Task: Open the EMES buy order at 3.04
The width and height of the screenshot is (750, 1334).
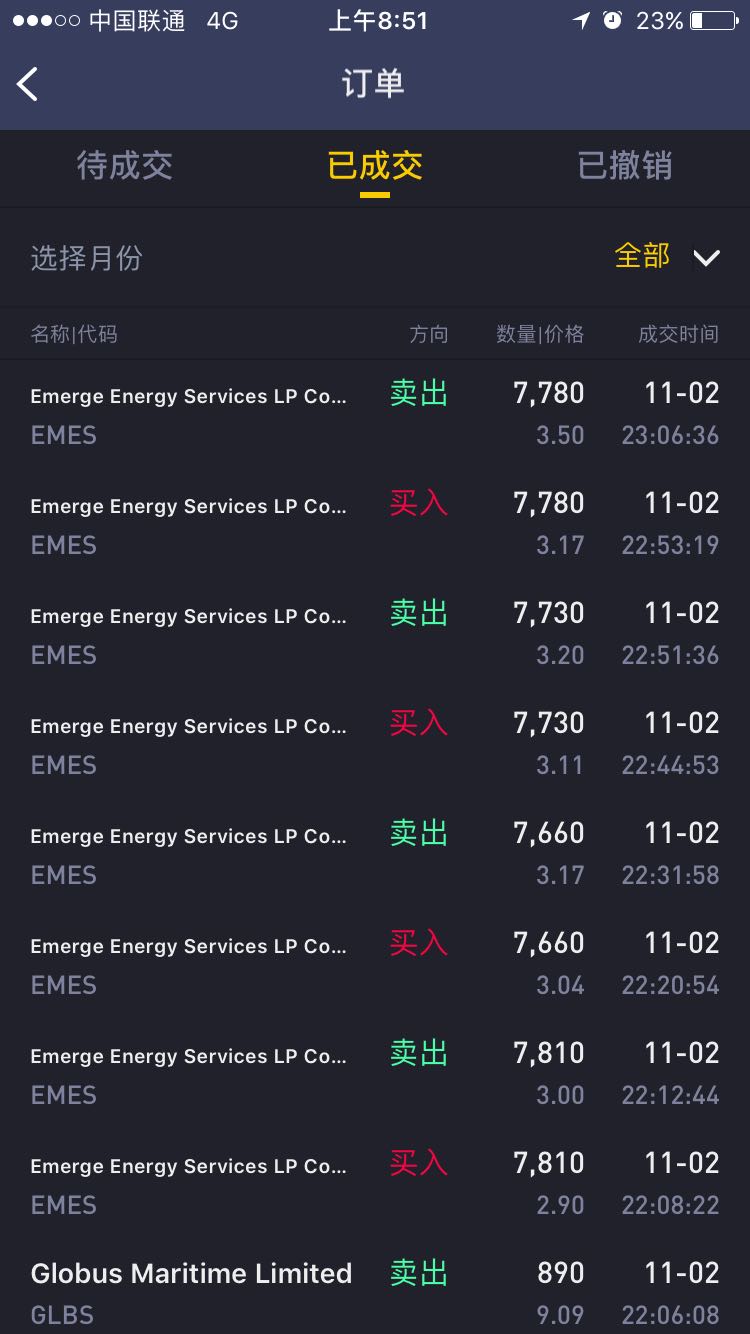Action: pos(375,964)
